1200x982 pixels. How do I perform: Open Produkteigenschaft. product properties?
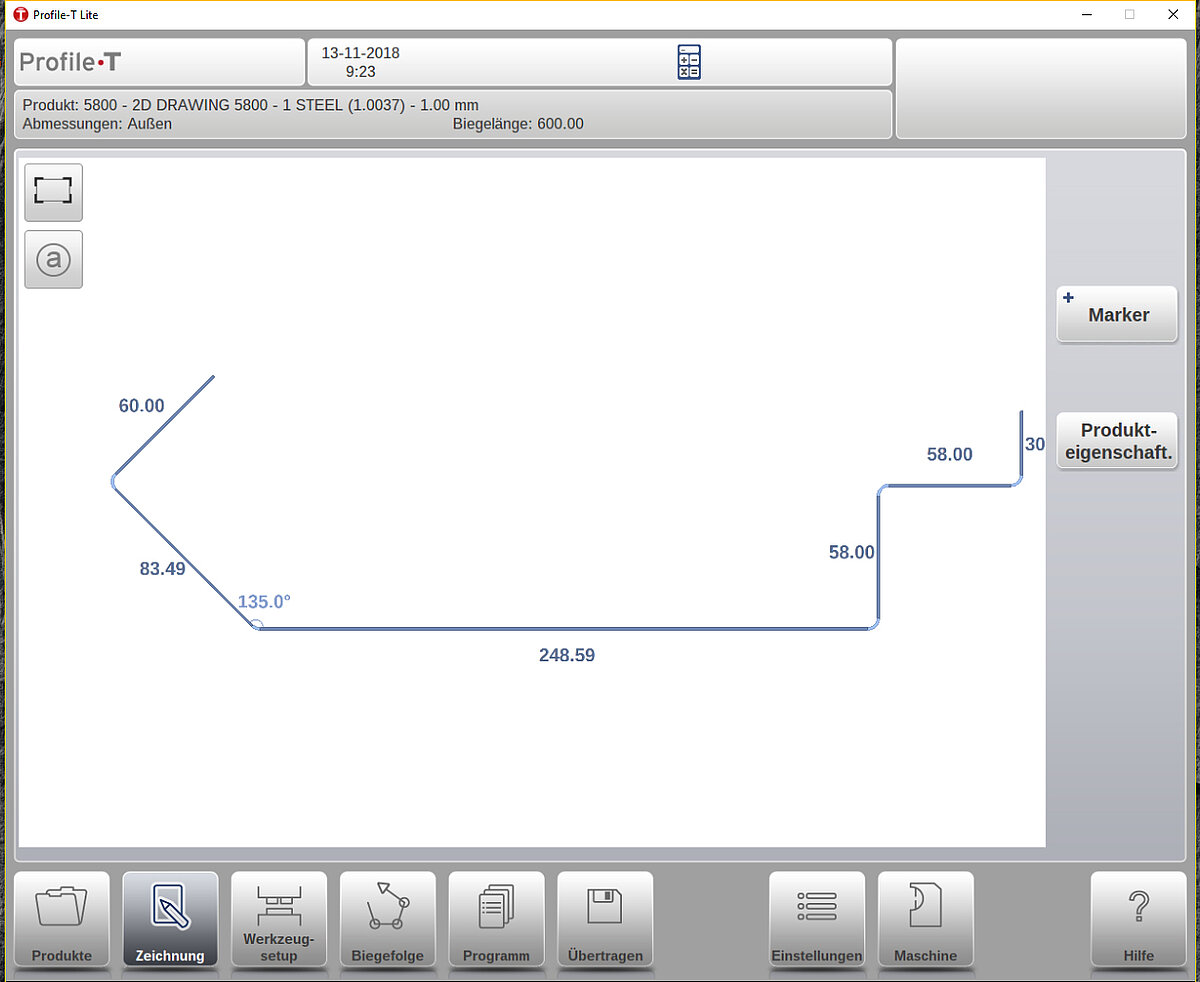click(x=1117, y=441)
